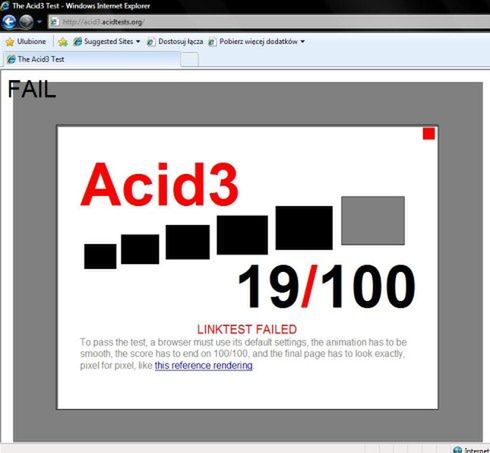Screen dimensions: 490x453
Task: Select The Acid3 Test tab
Action: point(91,59)
